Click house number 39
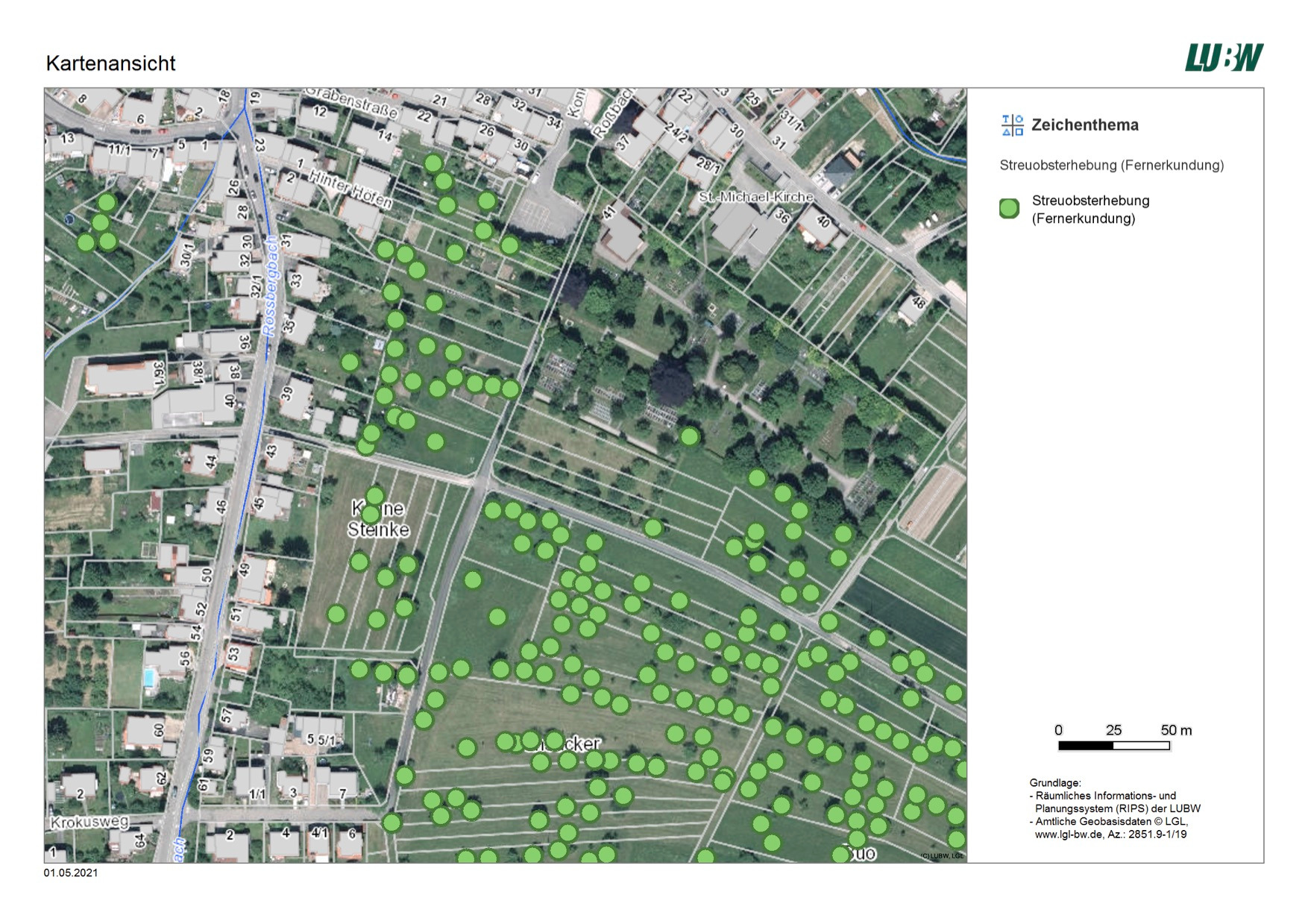 [x=288, y=393]
